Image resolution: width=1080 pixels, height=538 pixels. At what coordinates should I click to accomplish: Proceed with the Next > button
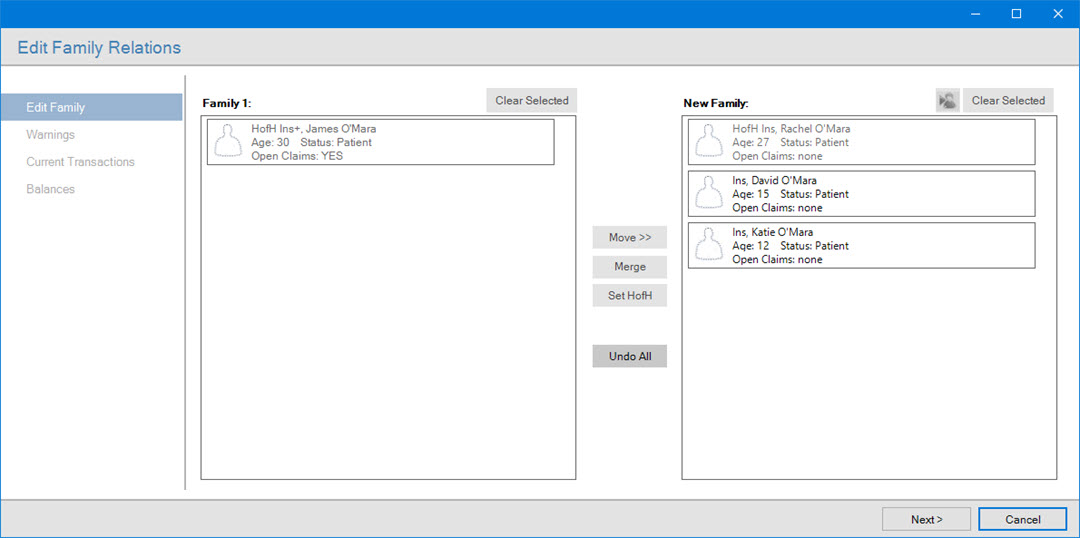click(926, 519)
